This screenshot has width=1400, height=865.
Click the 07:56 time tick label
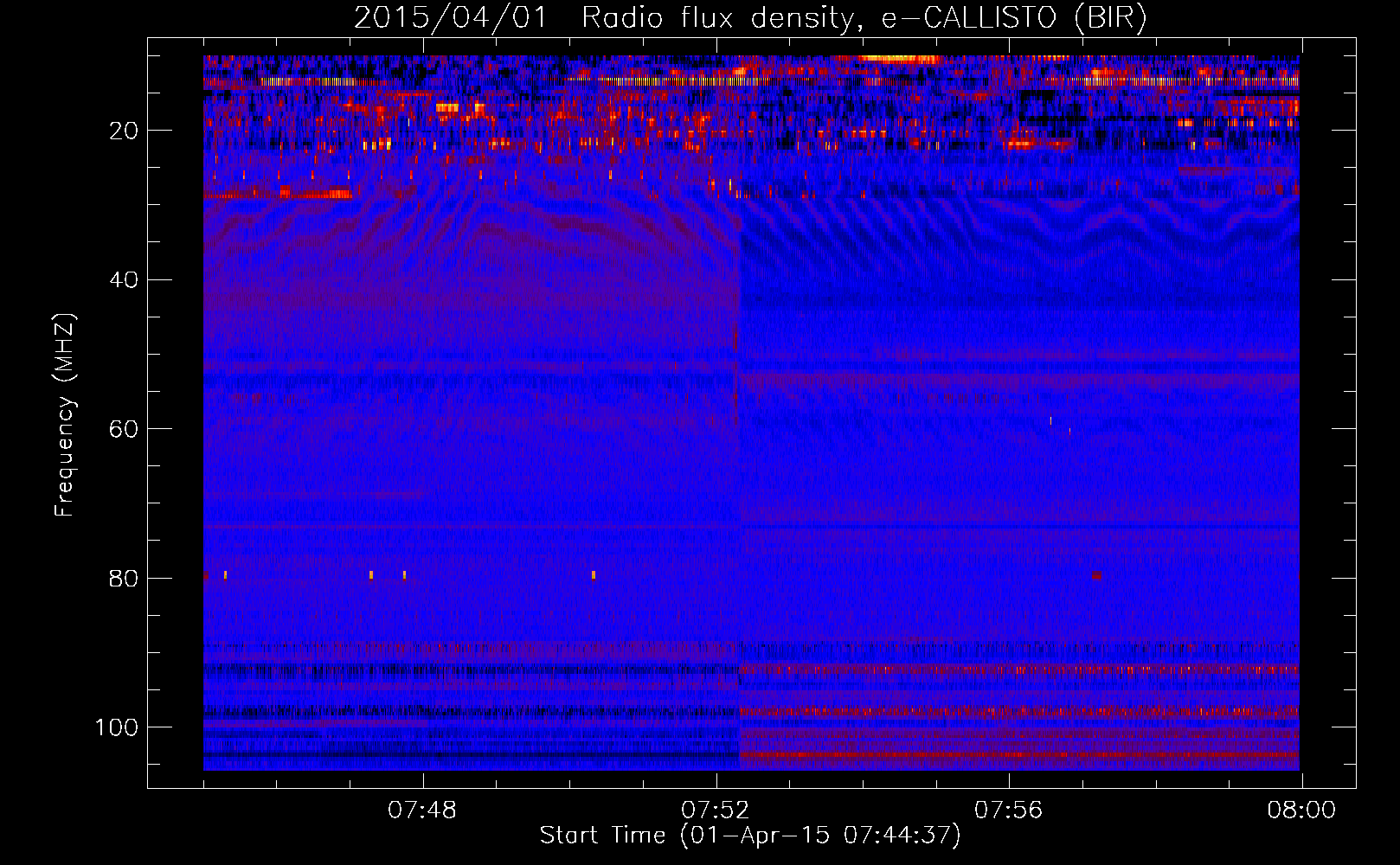click(1009, 811)
